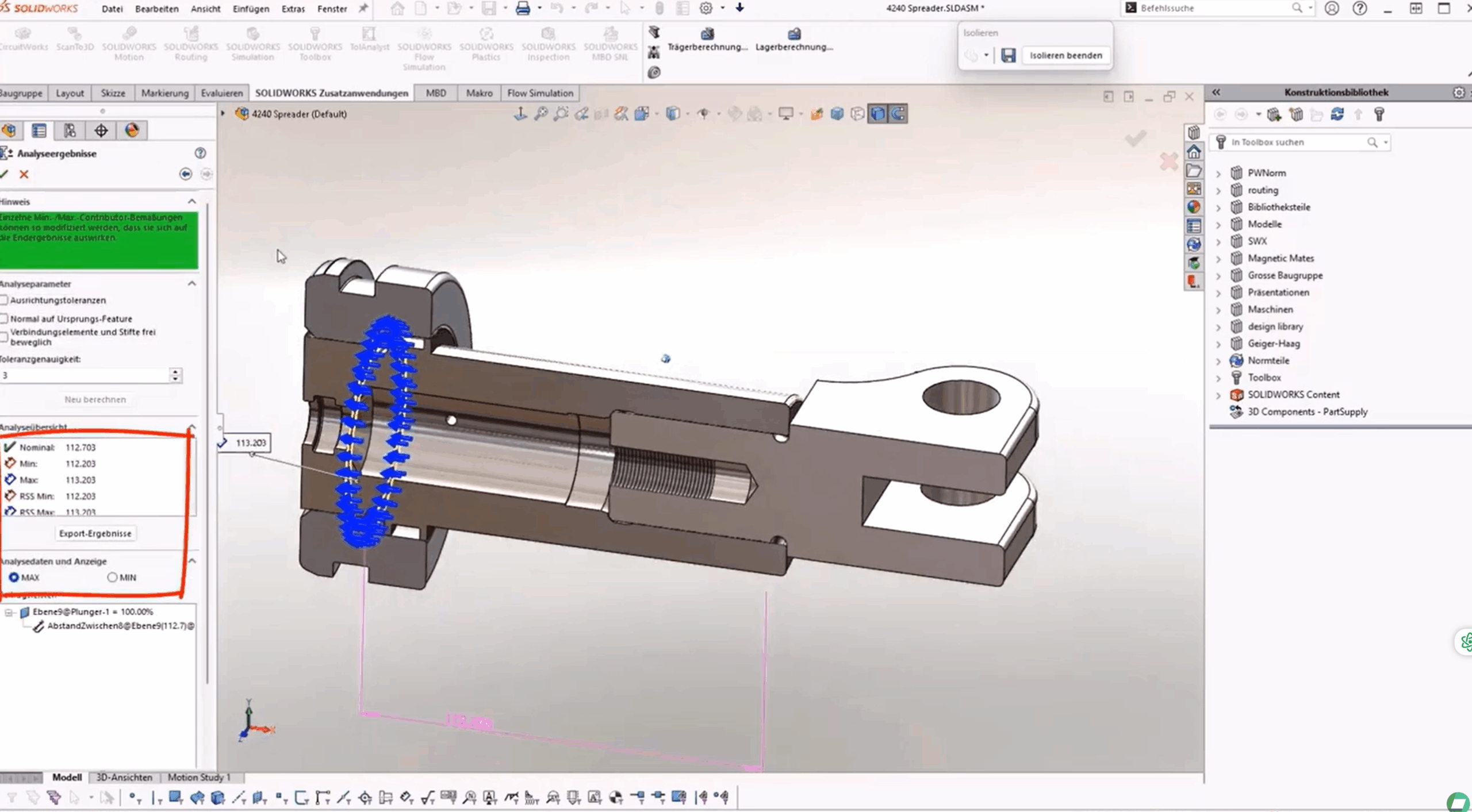Click Isolieren beenden to exit isolation

click(1066, 55)
